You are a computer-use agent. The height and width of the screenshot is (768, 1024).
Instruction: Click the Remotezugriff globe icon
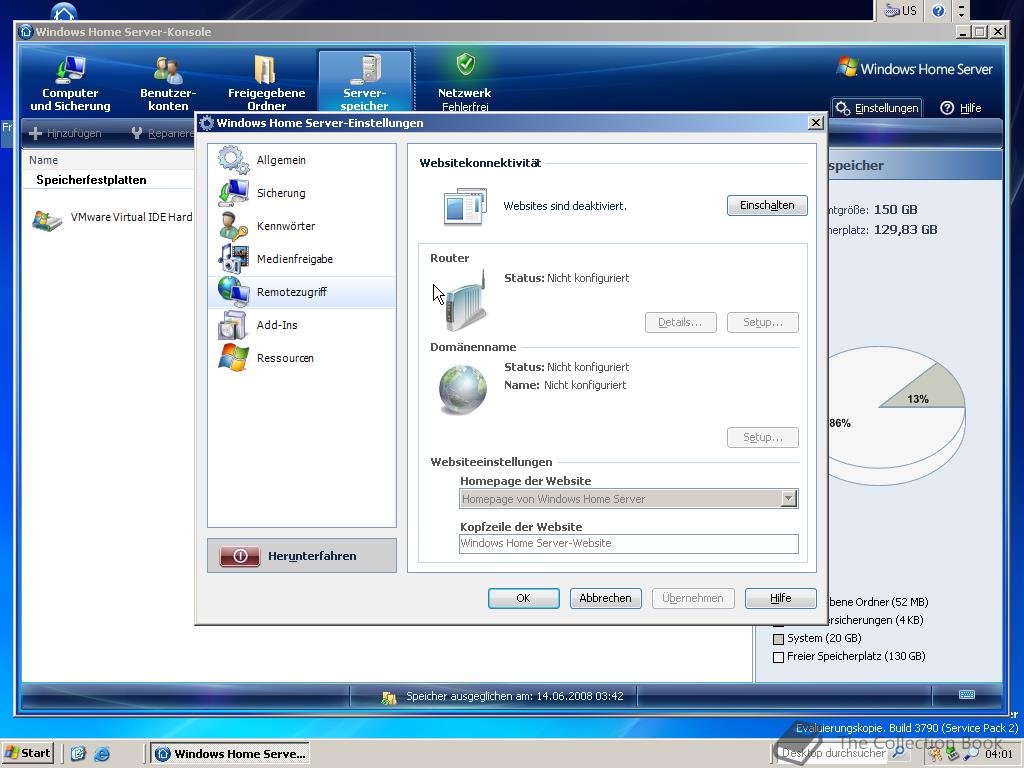pyautogui.click(x=233, y=292)
